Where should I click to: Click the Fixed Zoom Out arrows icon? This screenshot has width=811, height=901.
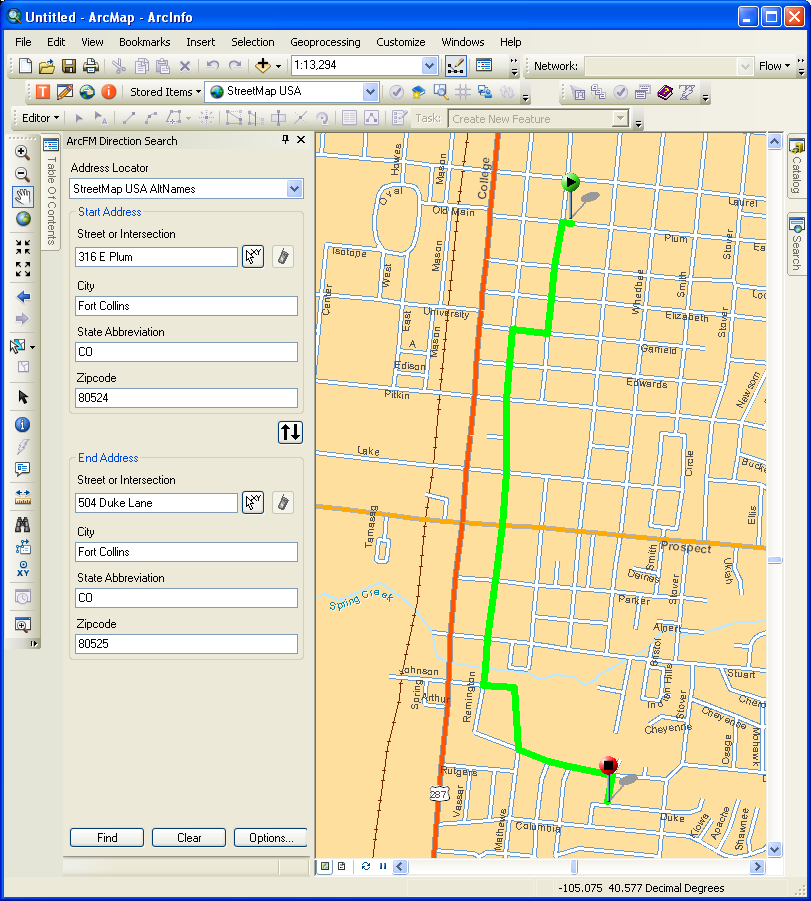(22, 269)
